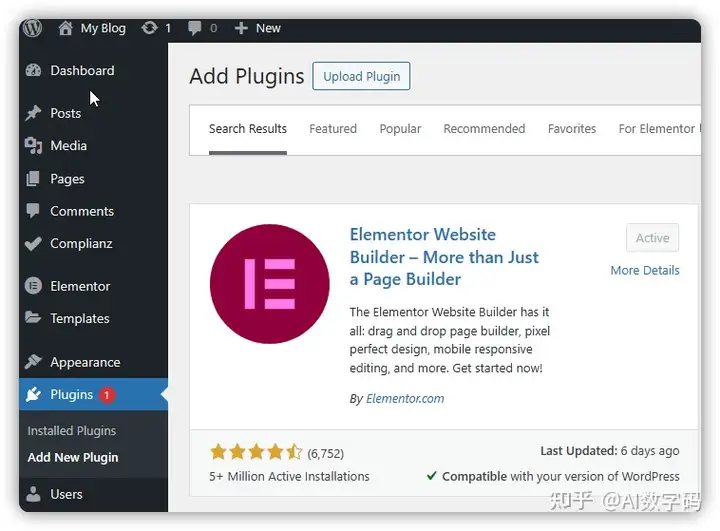Click the Dashboard gauge icon

[34, 70]
